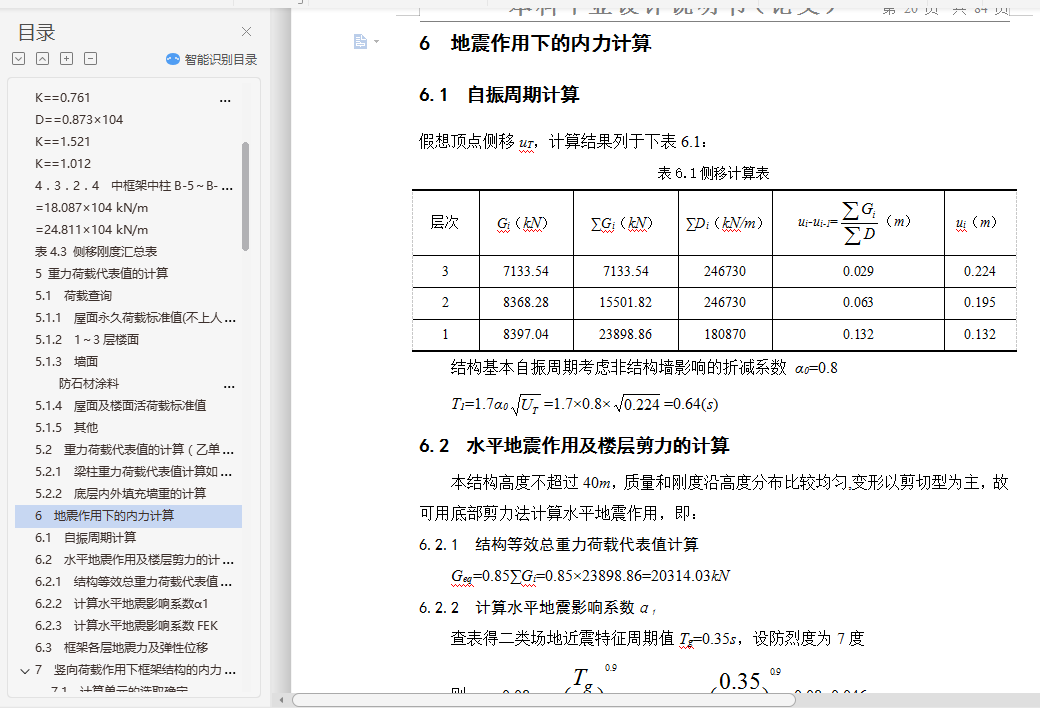The image size is (1040, 708).
Task: Click the caption 表6.1侧移计算表
Action: (713, 173)
